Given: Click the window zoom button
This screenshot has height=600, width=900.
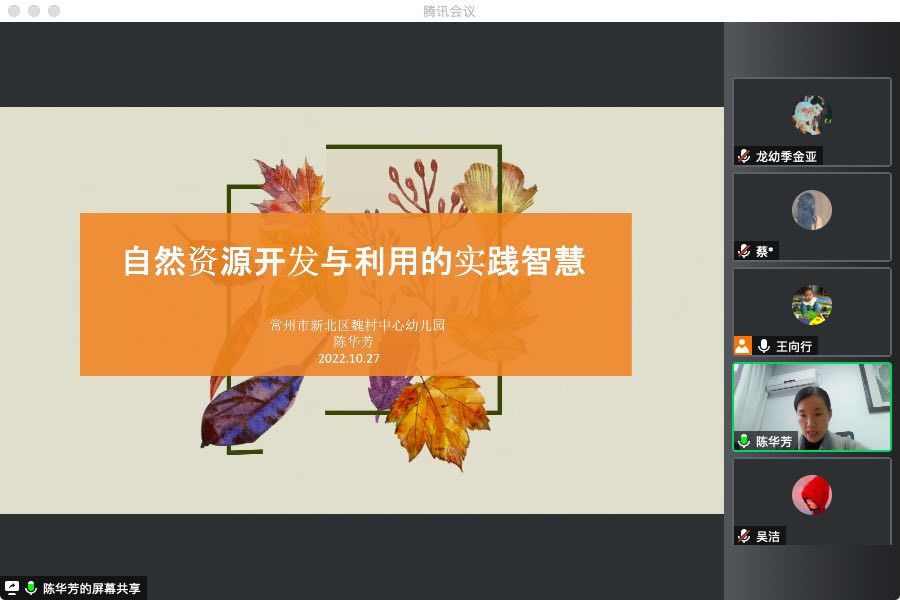Looking at the screenshot, I should [54, 10].
